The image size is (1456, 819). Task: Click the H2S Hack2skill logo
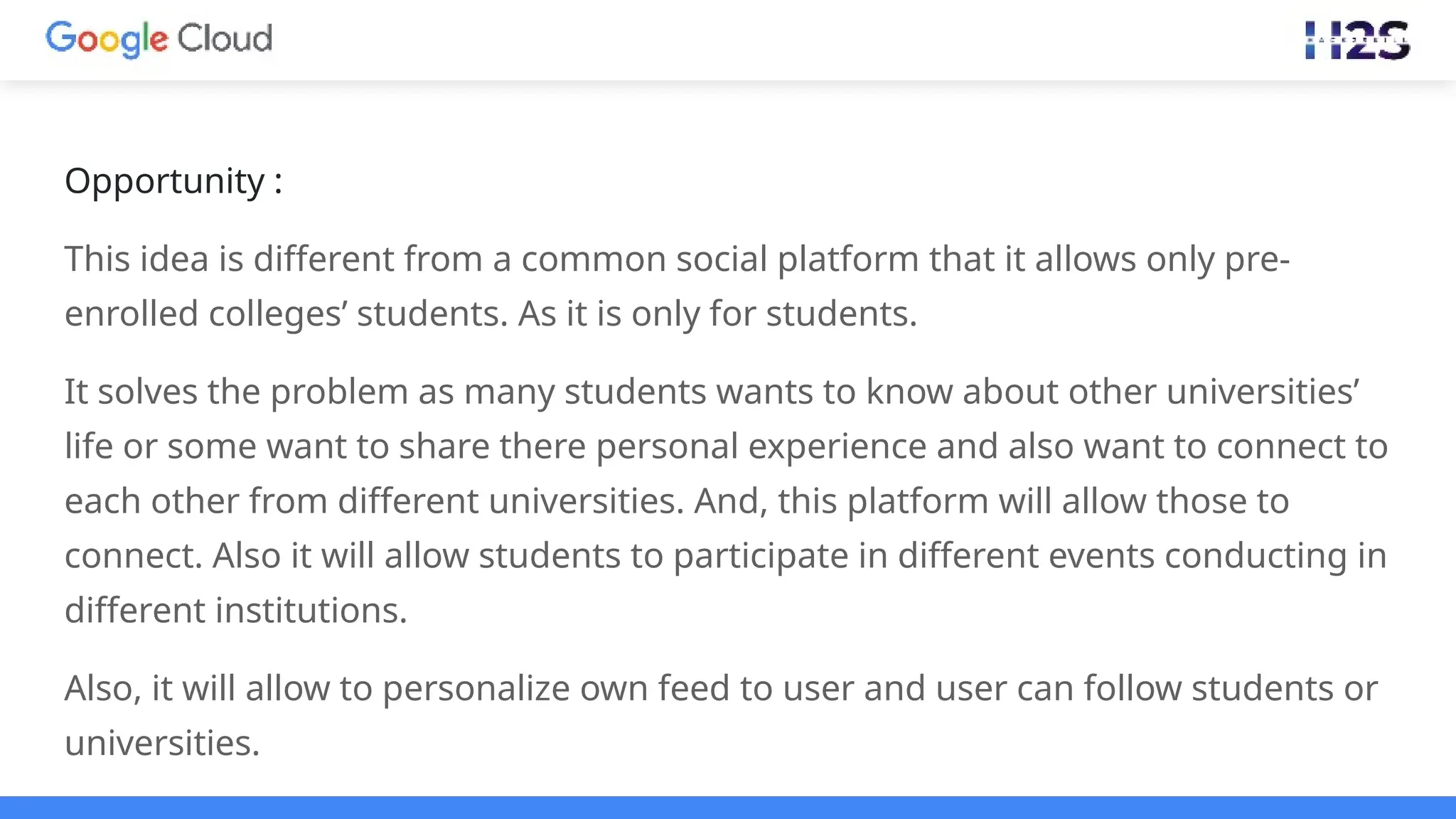(1357, 40)
